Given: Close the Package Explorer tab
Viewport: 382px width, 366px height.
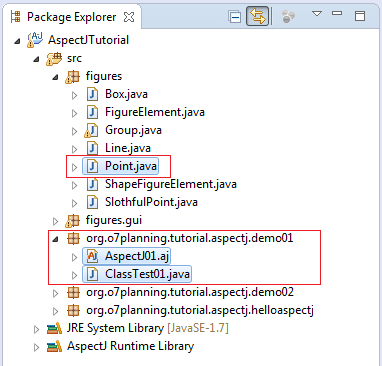Looking at the screenshot, I should [129, 17].
